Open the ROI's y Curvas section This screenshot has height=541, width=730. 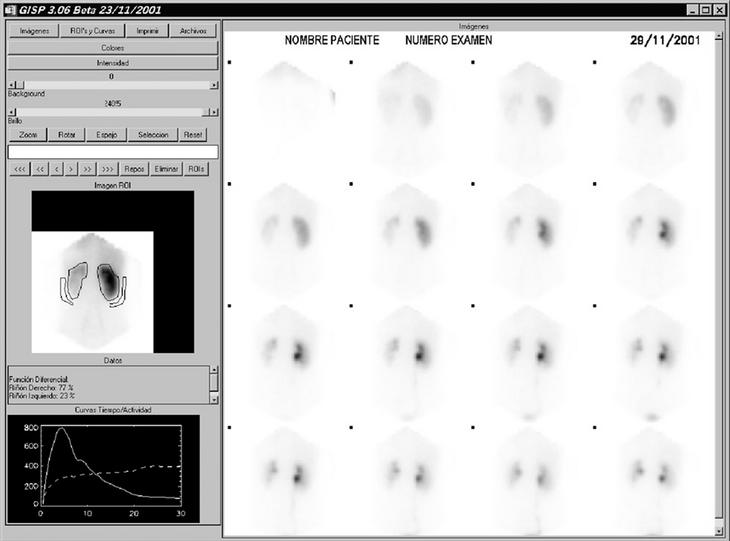[90, 31]
